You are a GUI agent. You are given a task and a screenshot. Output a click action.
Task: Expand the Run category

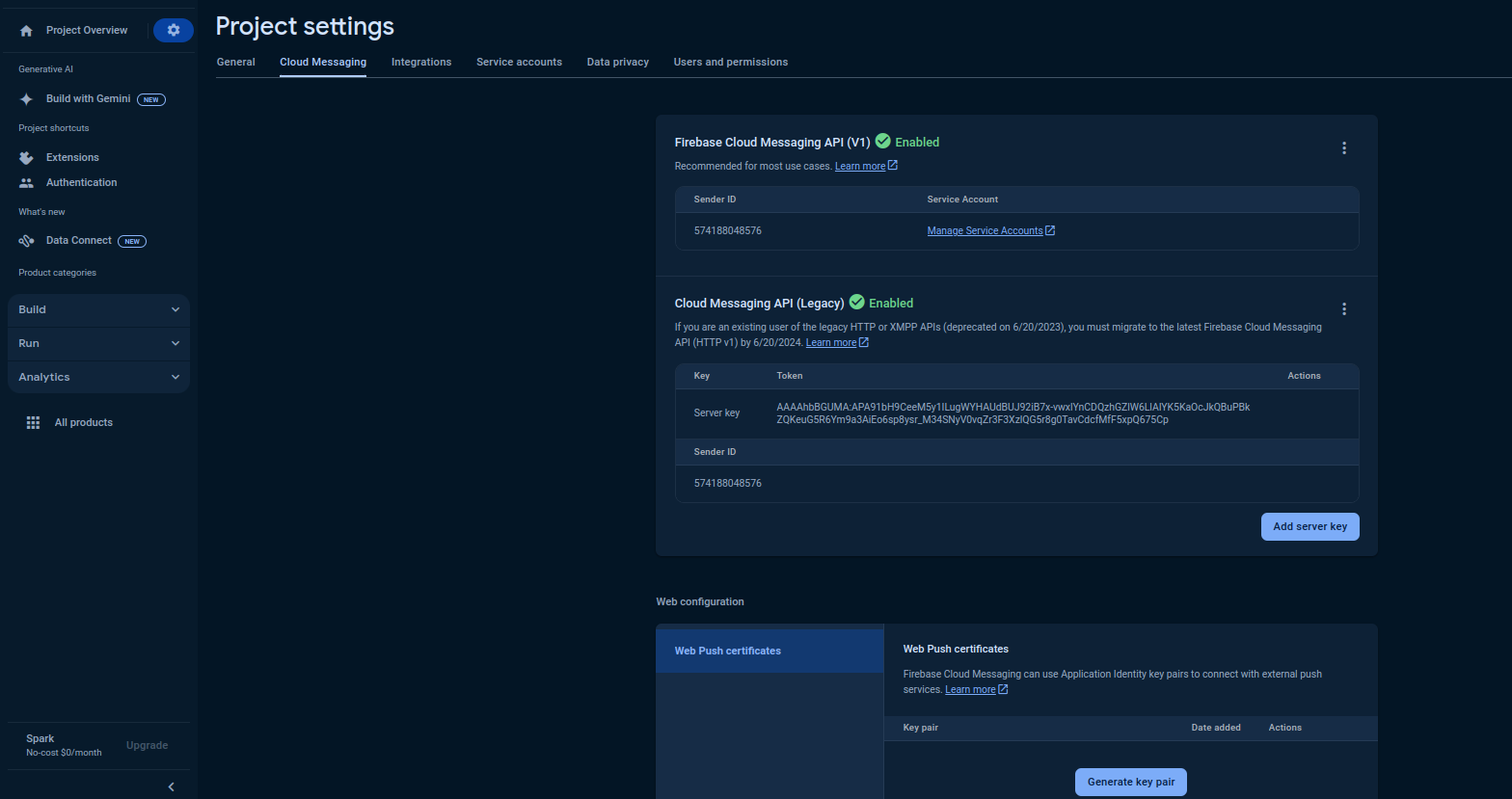pos(98,343)
